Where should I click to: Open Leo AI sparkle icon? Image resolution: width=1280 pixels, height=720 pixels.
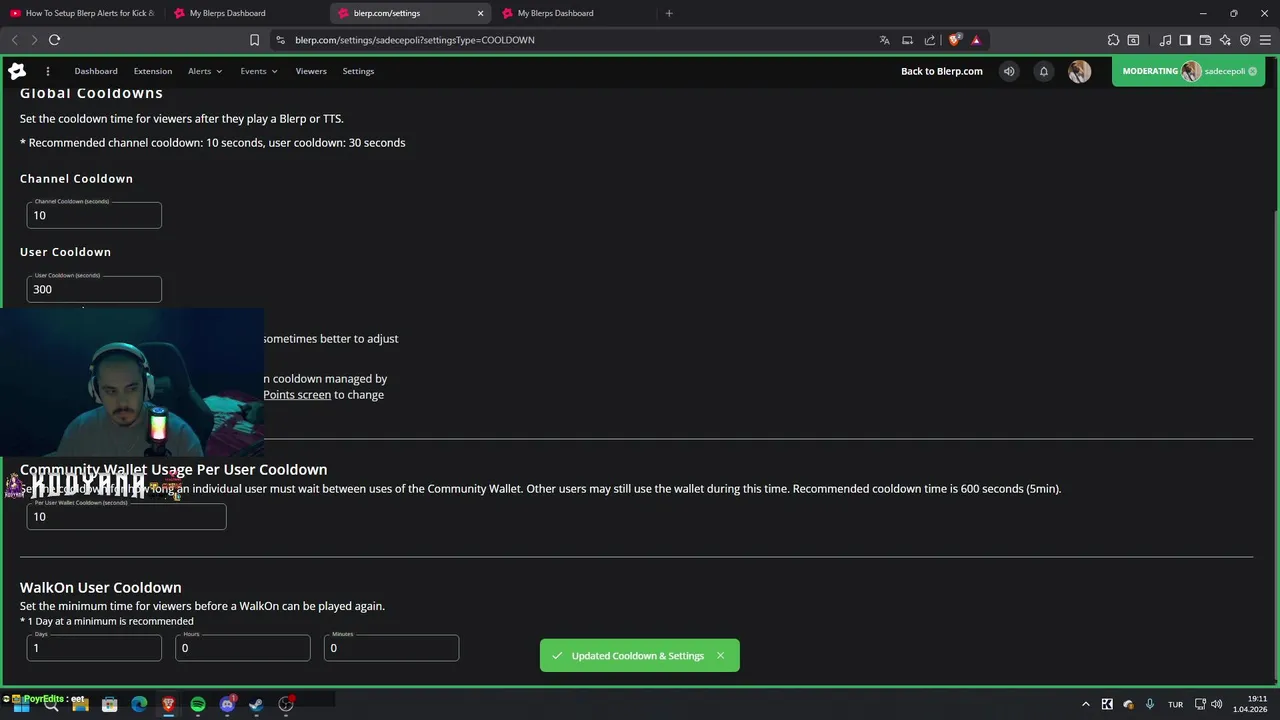(x=1225, y=40)
